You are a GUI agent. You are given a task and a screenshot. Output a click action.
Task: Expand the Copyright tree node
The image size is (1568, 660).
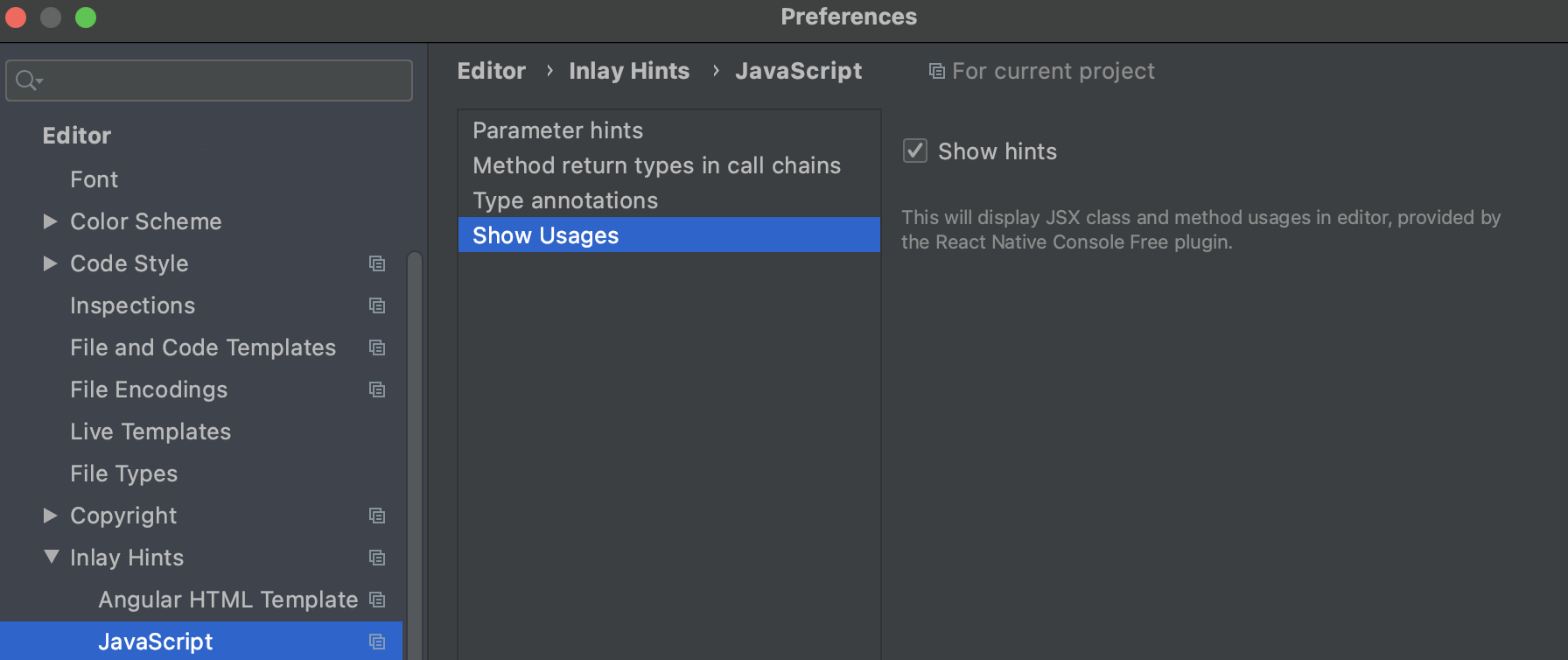[51, 516]
